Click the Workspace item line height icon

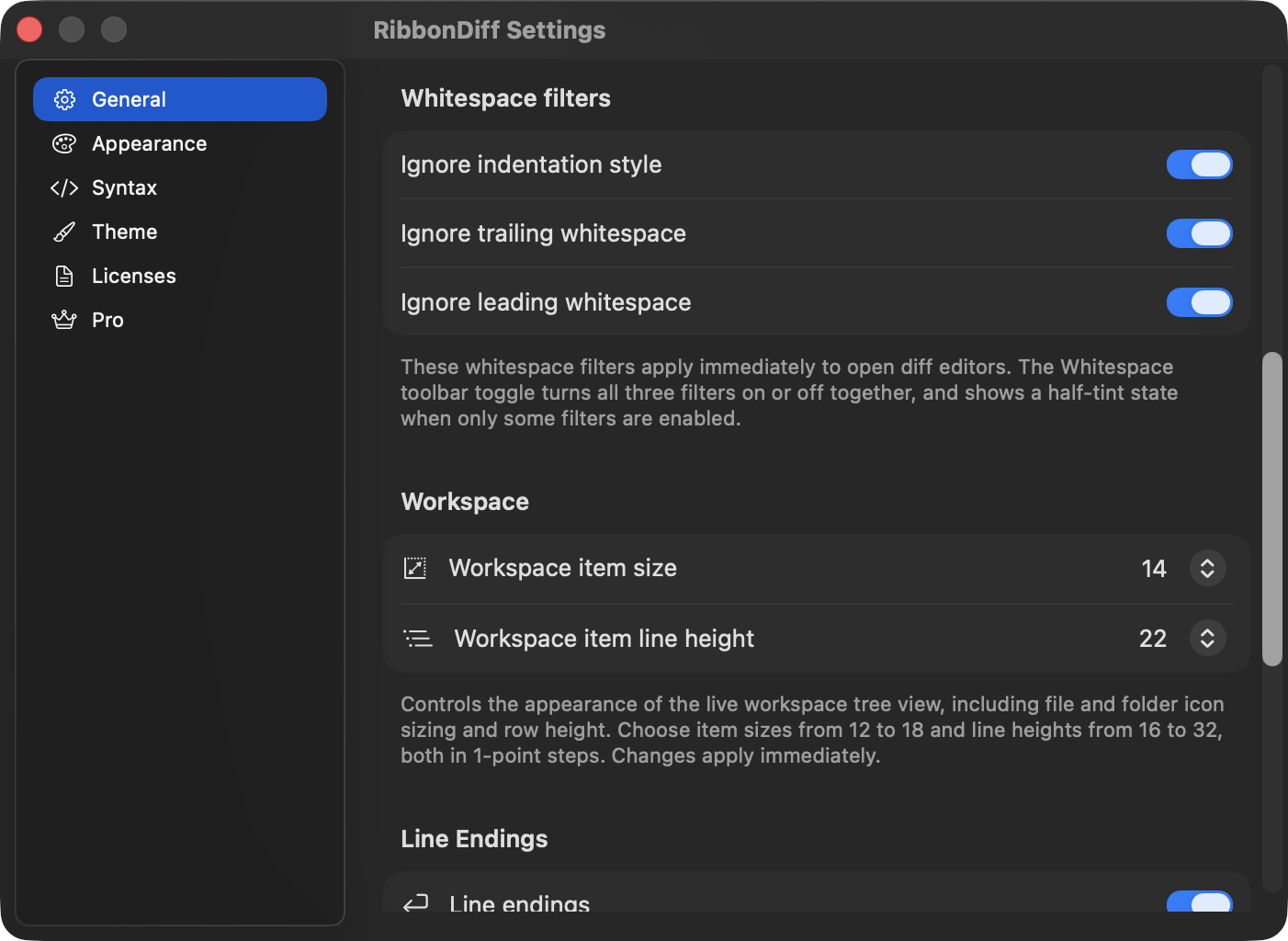[418, 638]
